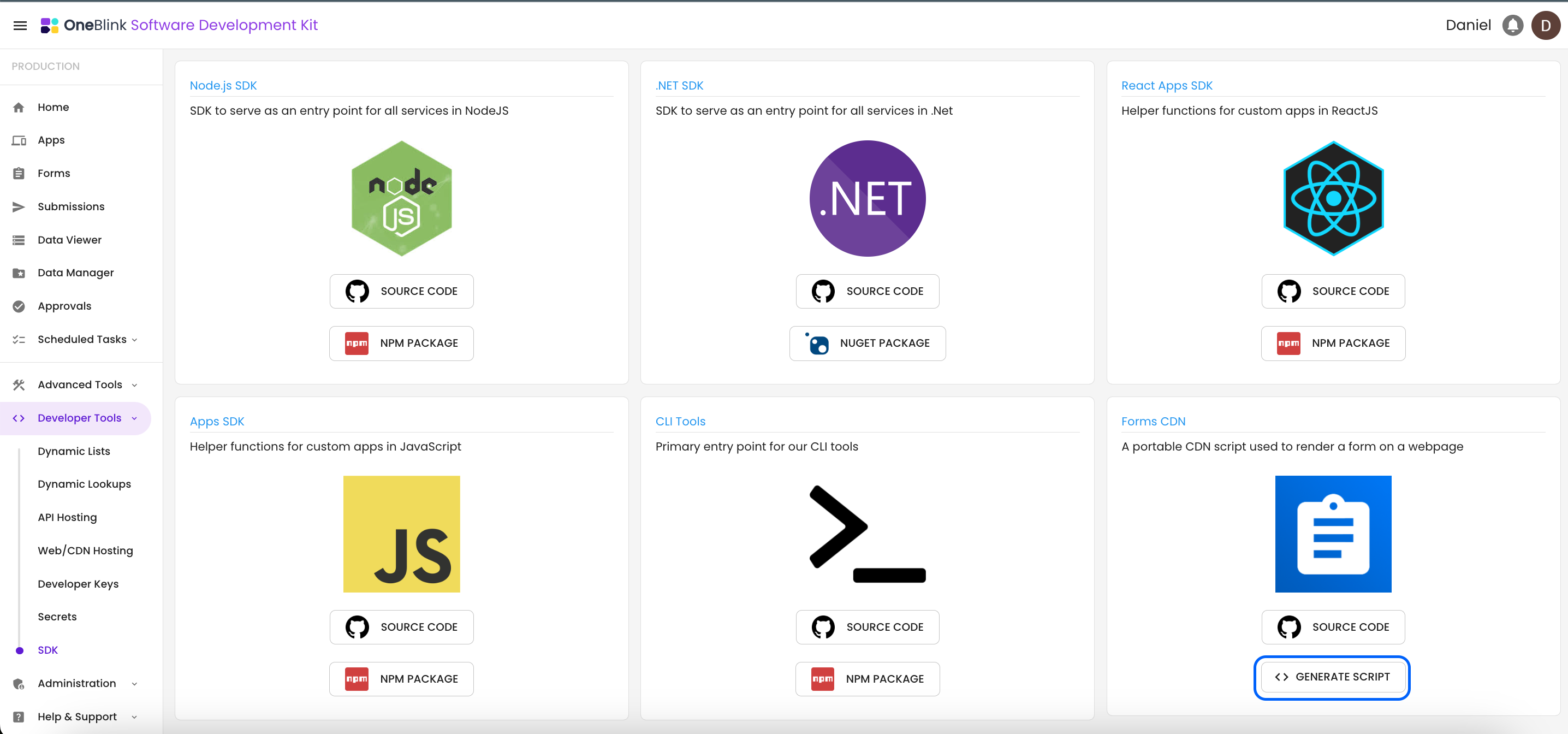Screen dimensions: 1568x734
Task: Click the Approvals checkmark icon
Action: [19, 306]
